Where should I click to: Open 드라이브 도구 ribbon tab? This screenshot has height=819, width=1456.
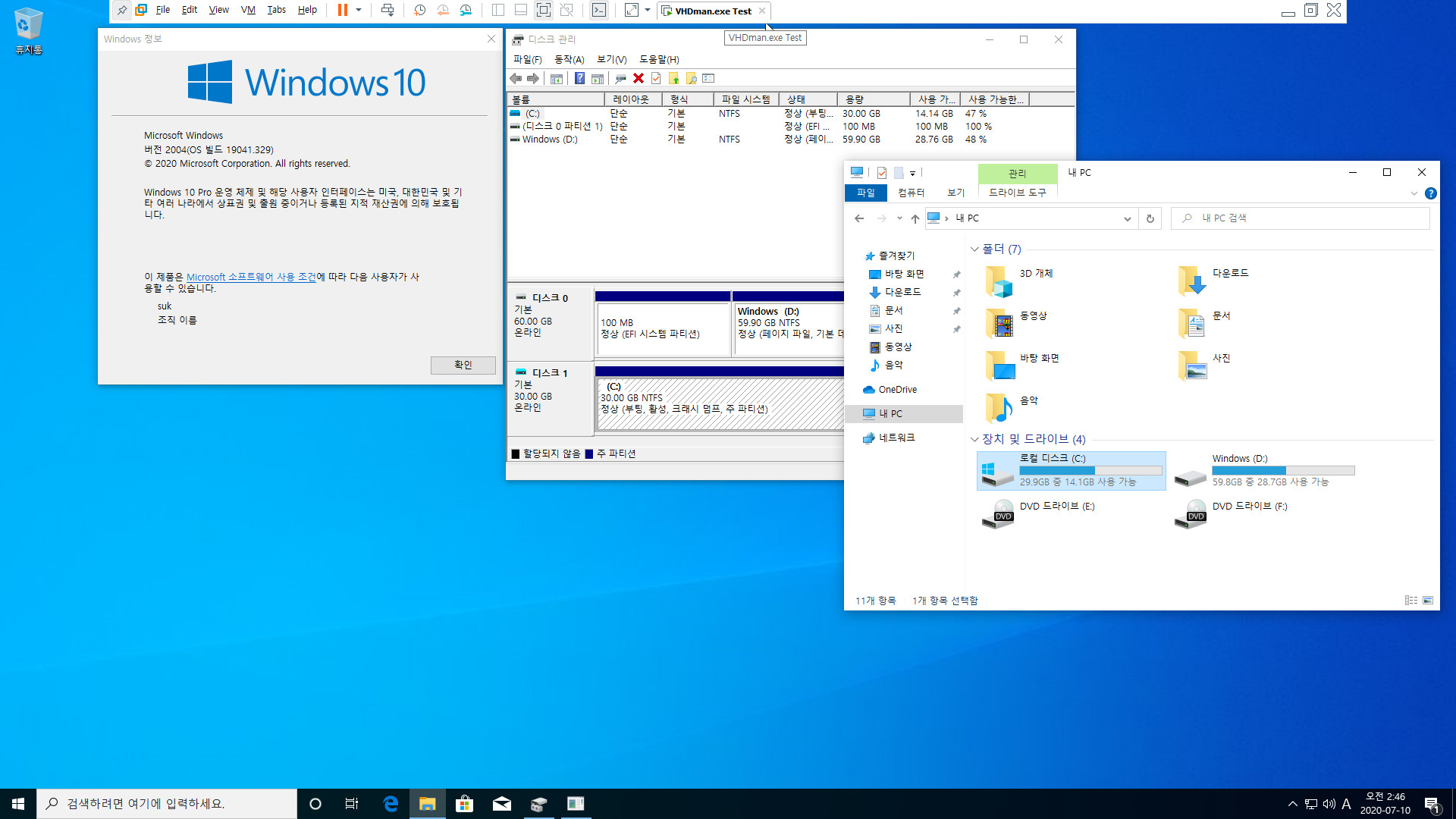point(1017,193)
